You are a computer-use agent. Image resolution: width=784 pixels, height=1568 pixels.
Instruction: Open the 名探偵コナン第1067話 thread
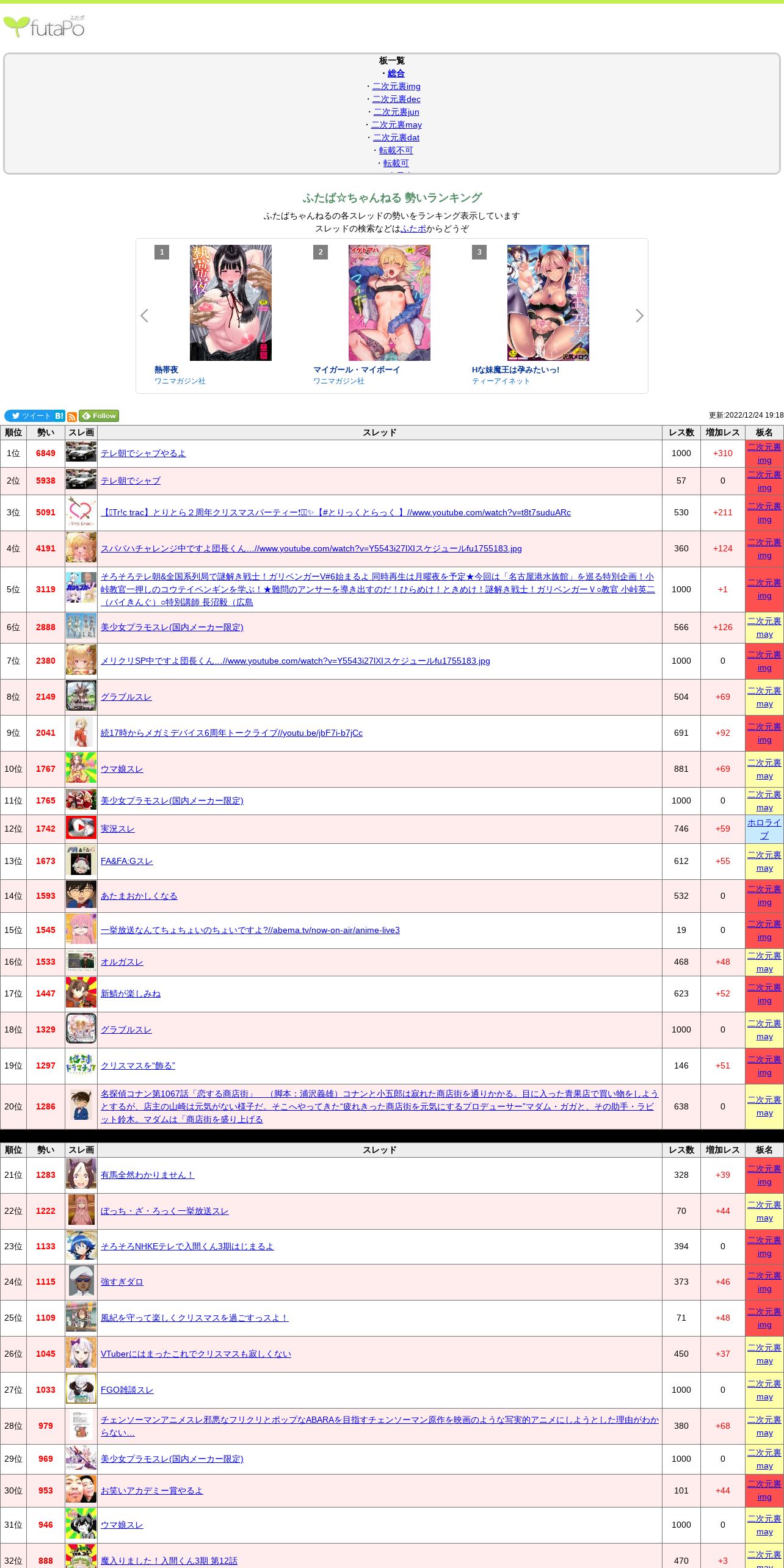379,1106
